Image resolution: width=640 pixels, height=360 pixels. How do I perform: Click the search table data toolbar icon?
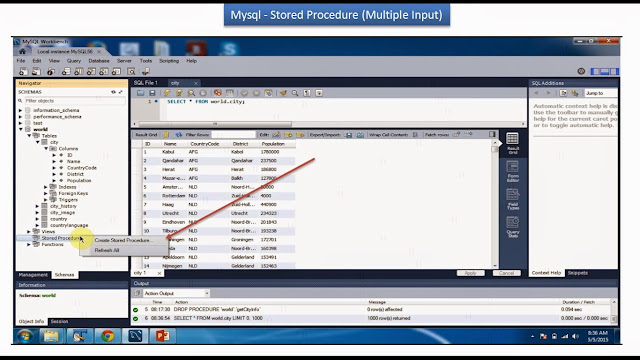(x=131, y=71)
